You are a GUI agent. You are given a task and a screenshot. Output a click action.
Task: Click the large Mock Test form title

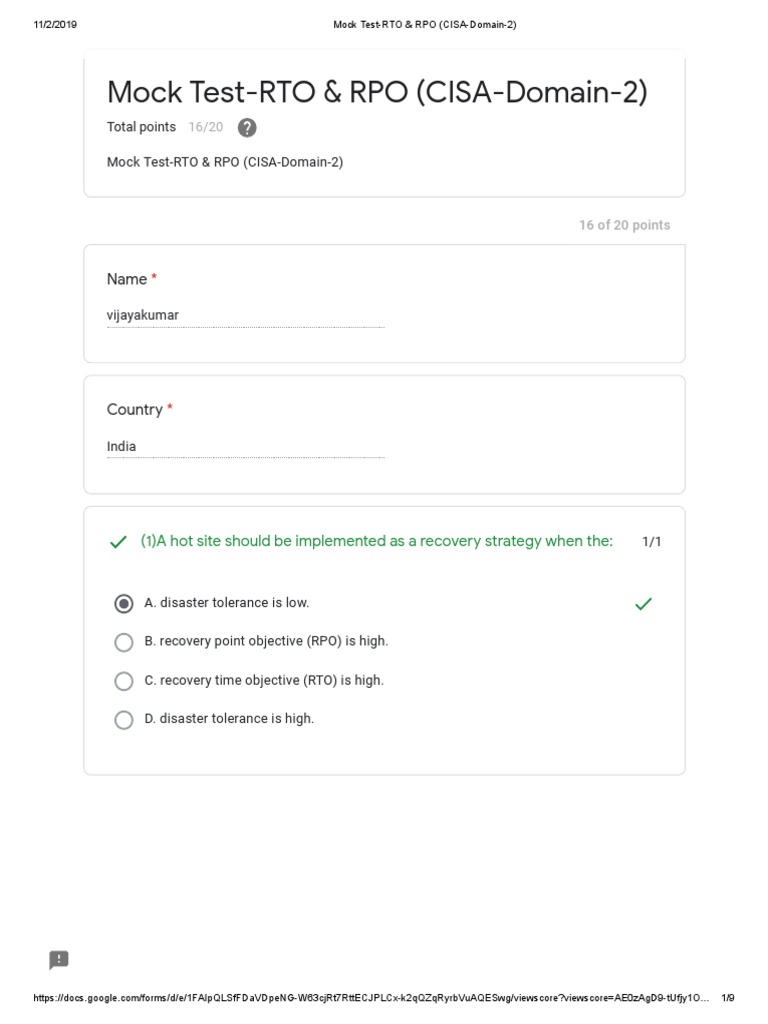coord(377,92)
